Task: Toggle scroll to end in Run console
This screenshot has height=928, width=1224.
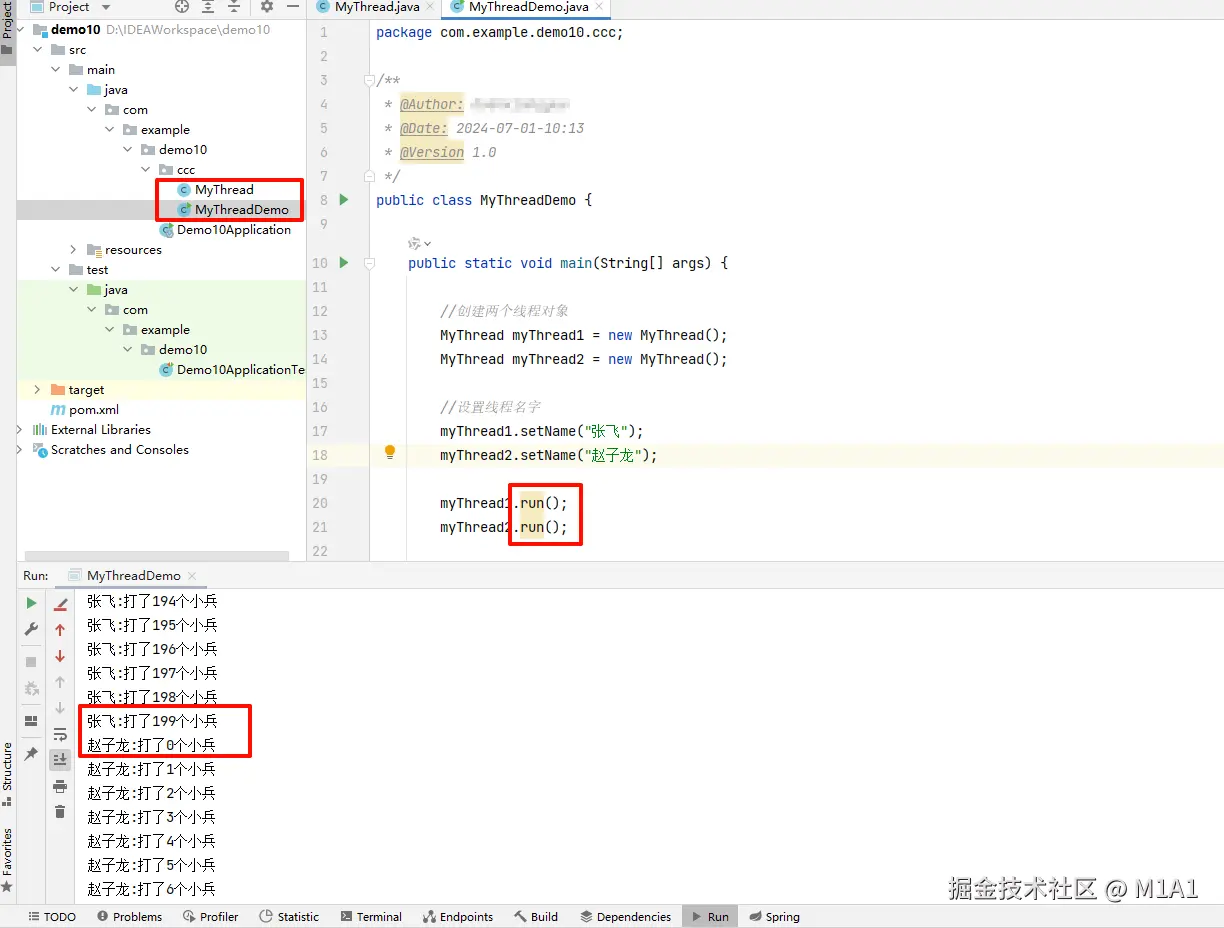Action: click(60, 760)
